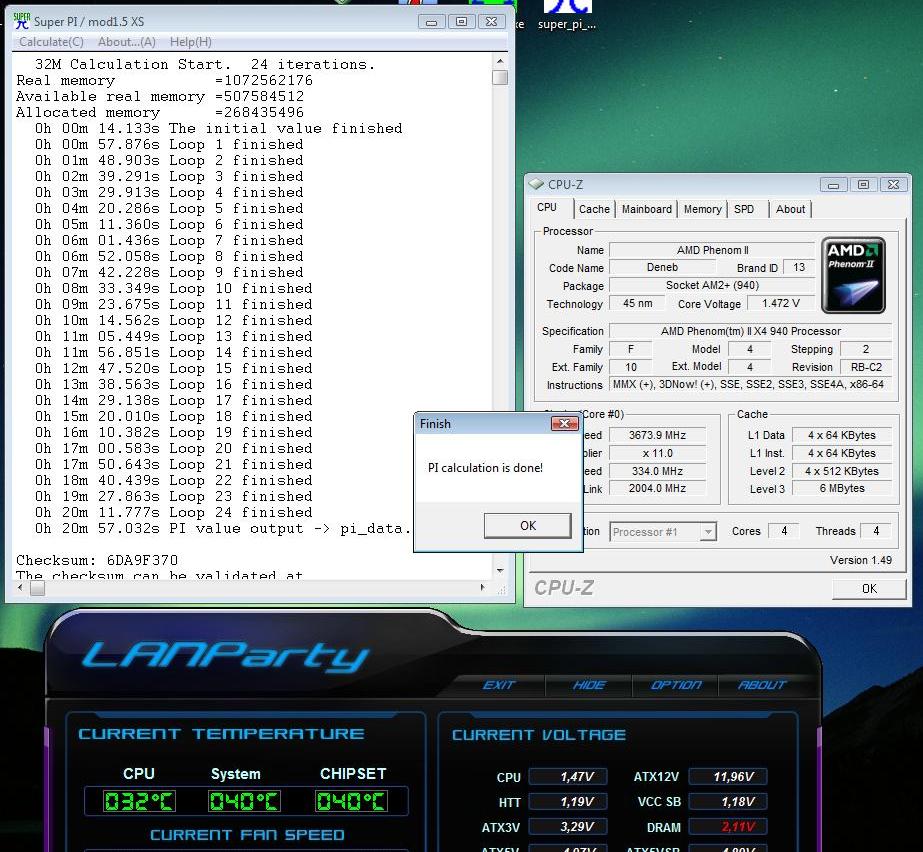Click the Package value Socket AM2+ (940)
This screenshot has height=852, width=923.
712,285
